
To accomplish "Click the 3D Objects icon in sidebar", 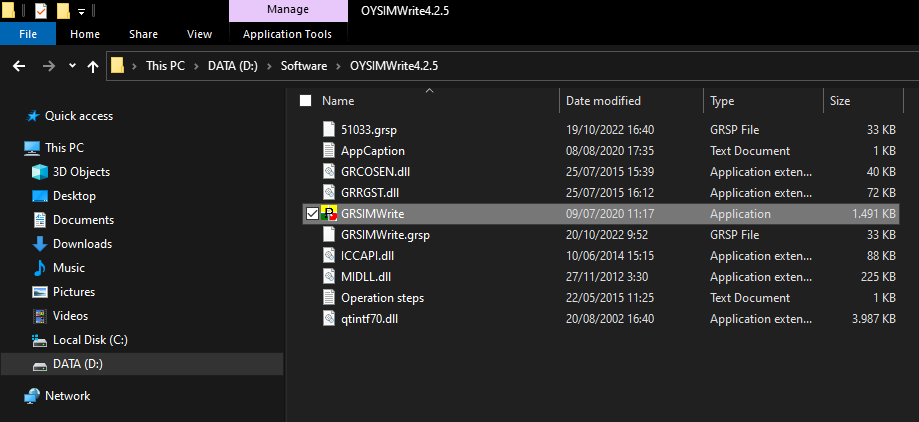I will [x=40, y=172].
